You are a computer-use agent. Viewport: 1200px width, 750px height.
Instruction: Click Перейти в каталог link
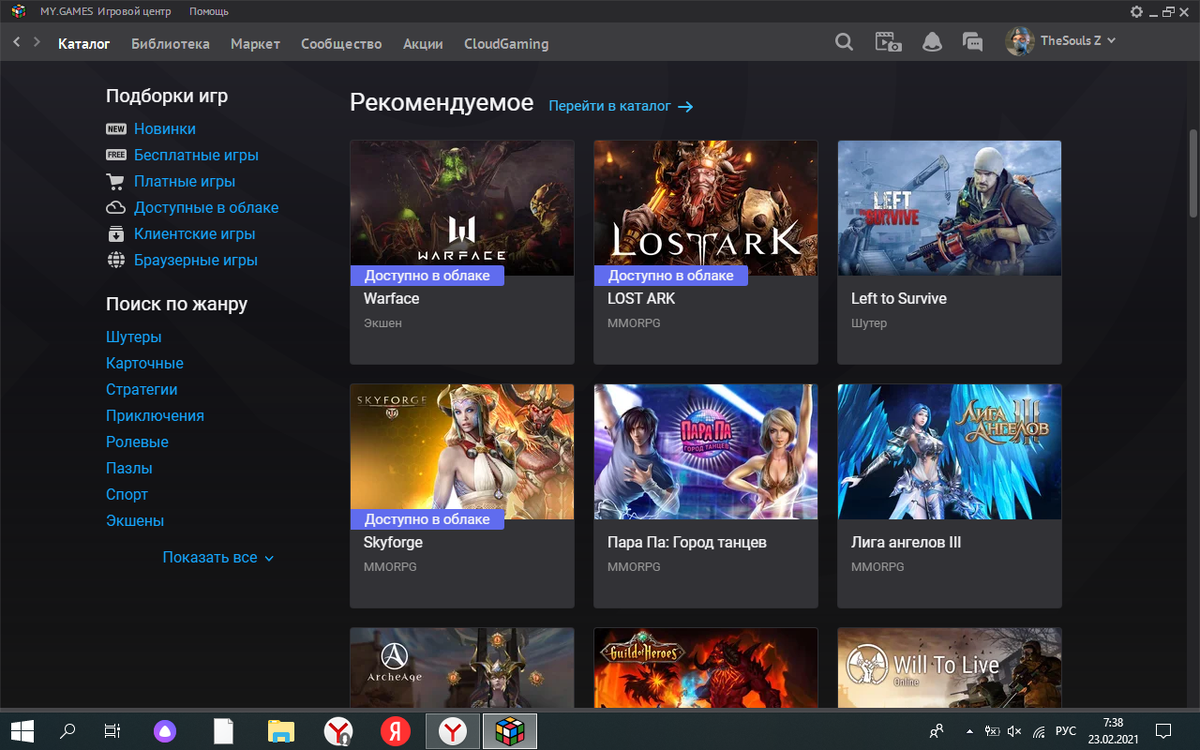pyautogui.click(x=620, y=105)
